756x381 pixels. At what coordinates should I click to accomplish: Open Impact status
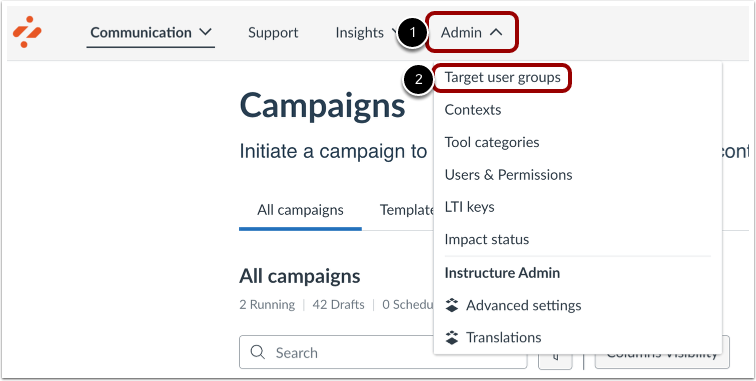point(486,239)
